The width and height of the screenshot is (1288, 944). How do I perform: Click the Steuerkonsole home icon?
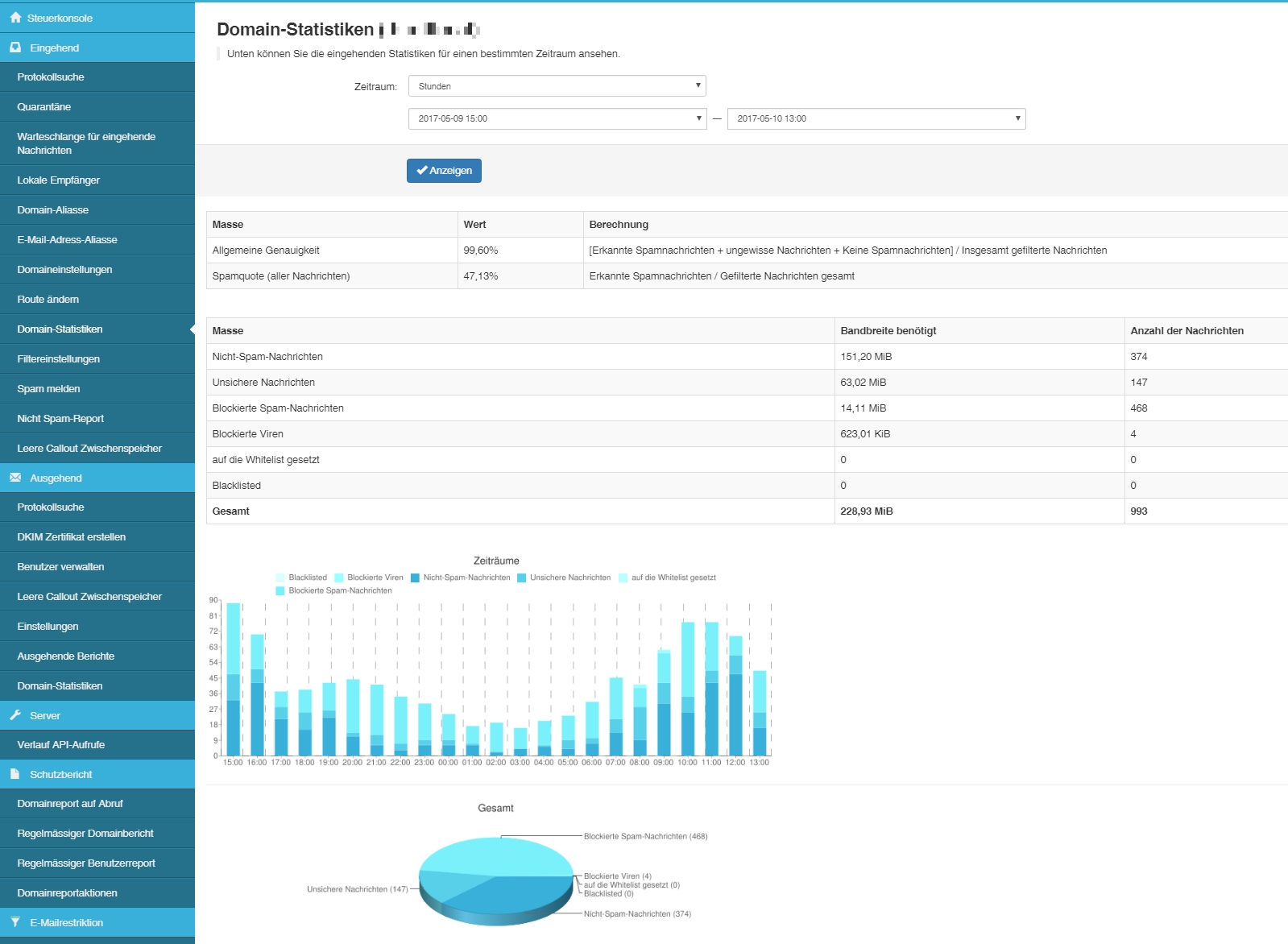pos(15,18)
